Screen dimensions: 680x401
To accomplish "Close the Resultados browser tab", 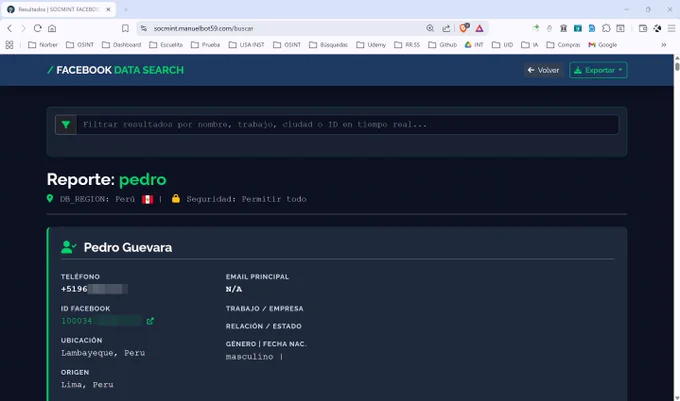I will point(108,9).
